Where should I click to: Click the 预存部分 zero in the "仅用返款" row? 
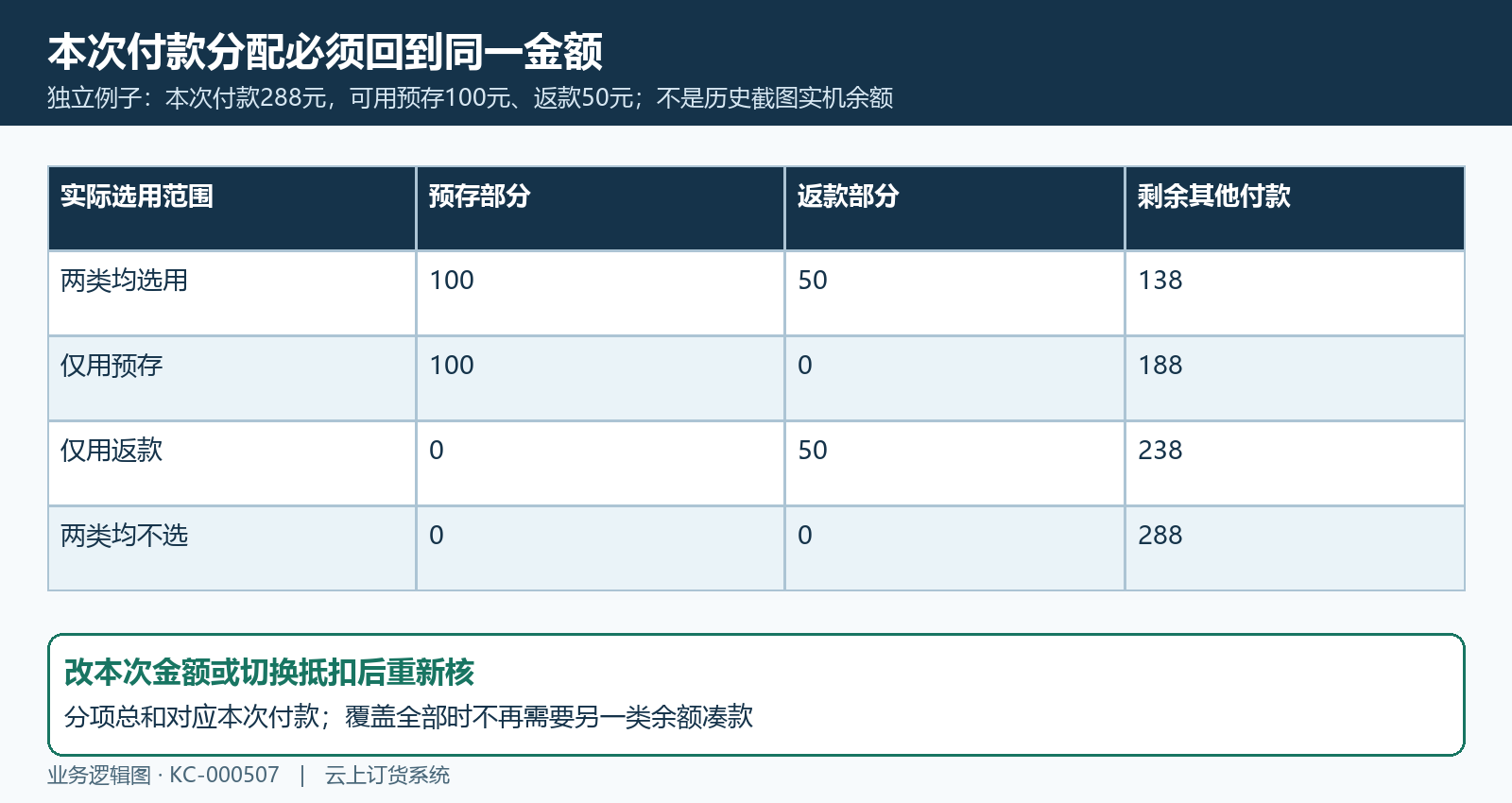(x=437, y=451)
